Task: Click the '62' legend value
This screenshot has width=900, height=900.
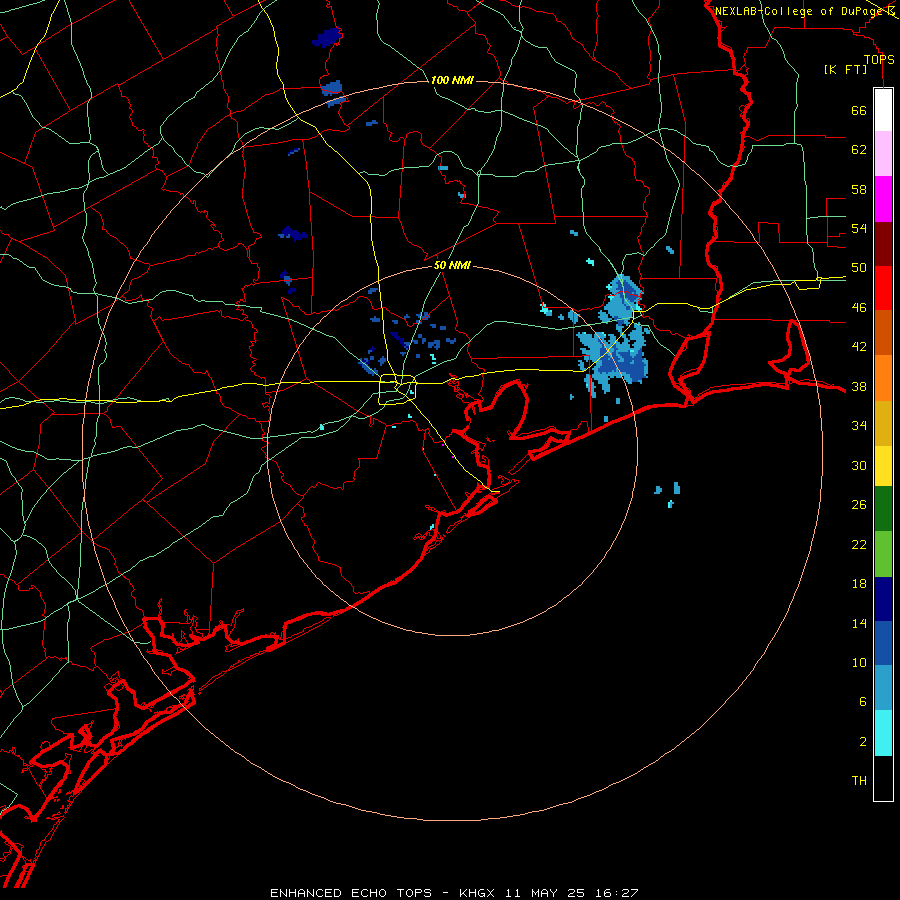Action: pos(859,150)
